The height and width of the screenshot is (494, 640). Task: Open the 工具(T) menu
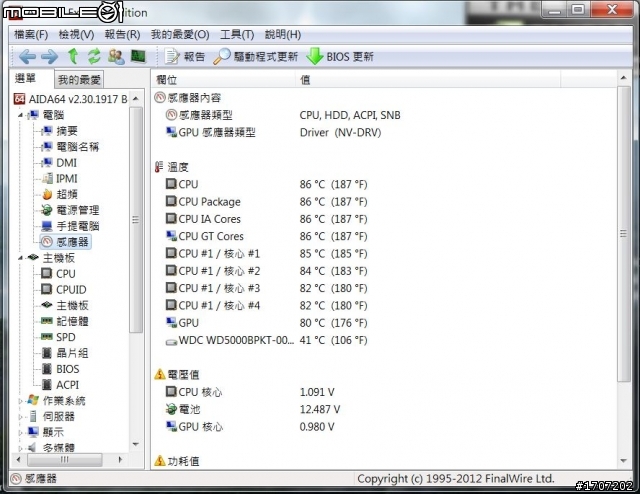(x=237, y=35)
